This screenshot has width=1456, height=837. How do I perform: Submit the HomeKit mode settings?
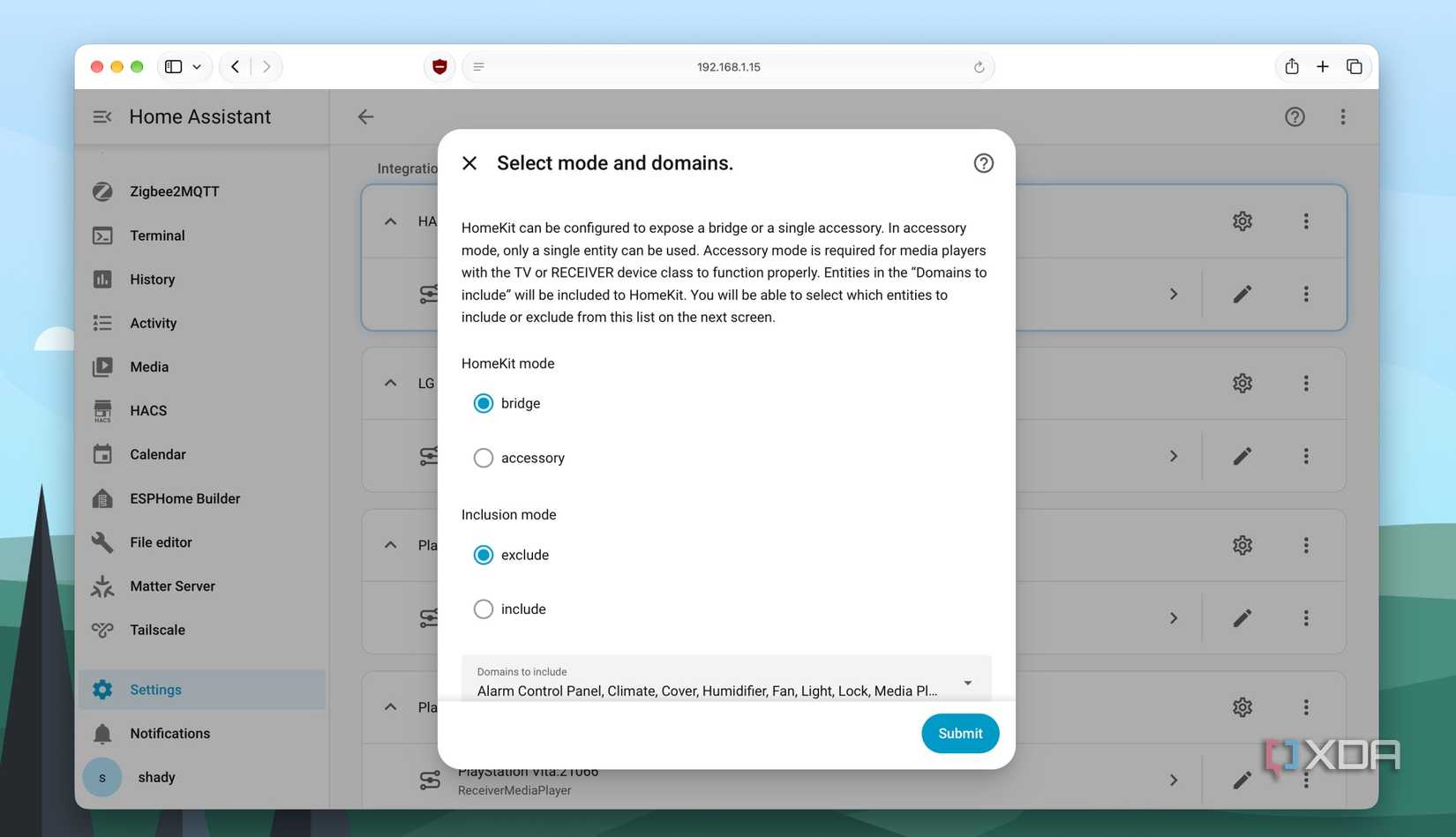960,733
